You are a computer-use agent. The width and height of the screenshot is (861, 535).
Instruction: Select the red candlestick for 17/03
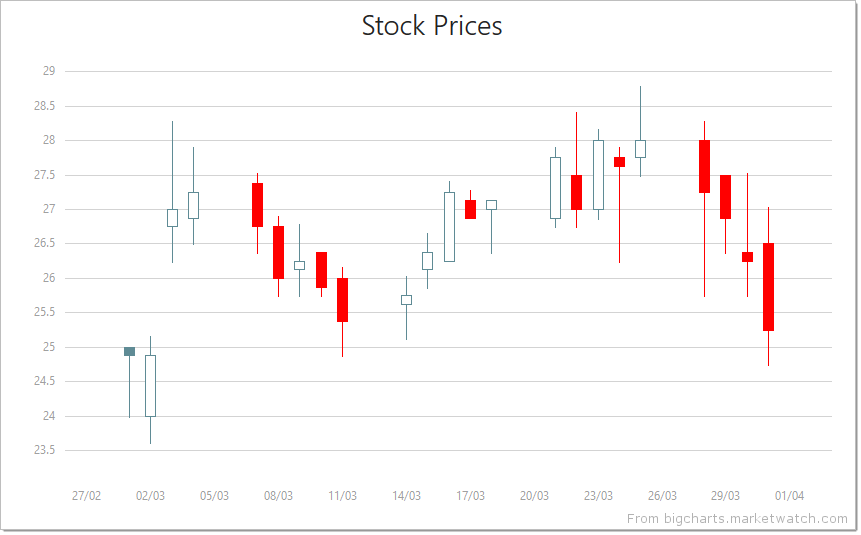[x=470, y=209]
